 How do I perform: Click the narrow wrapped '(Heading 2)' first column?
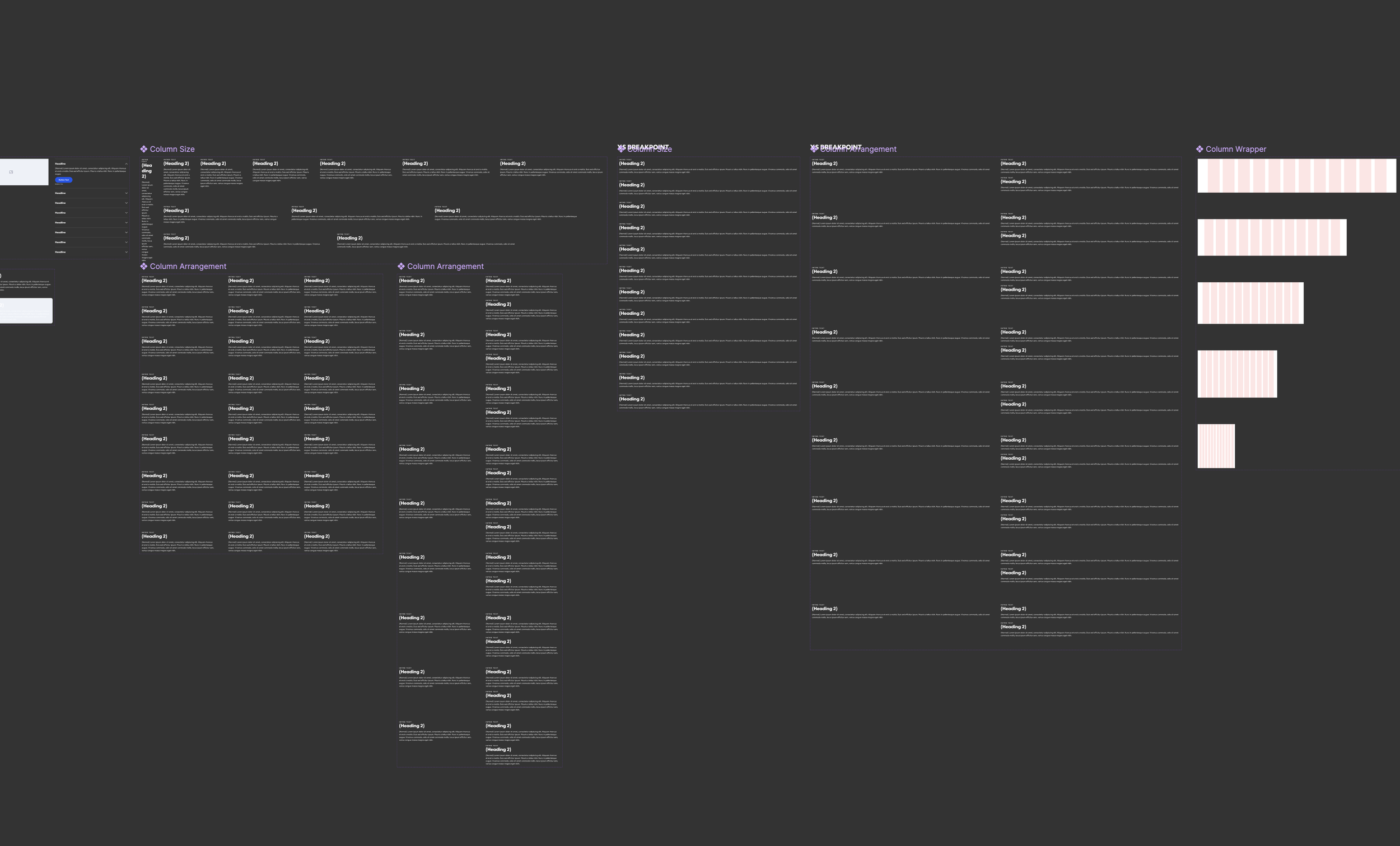click(147, 171)
